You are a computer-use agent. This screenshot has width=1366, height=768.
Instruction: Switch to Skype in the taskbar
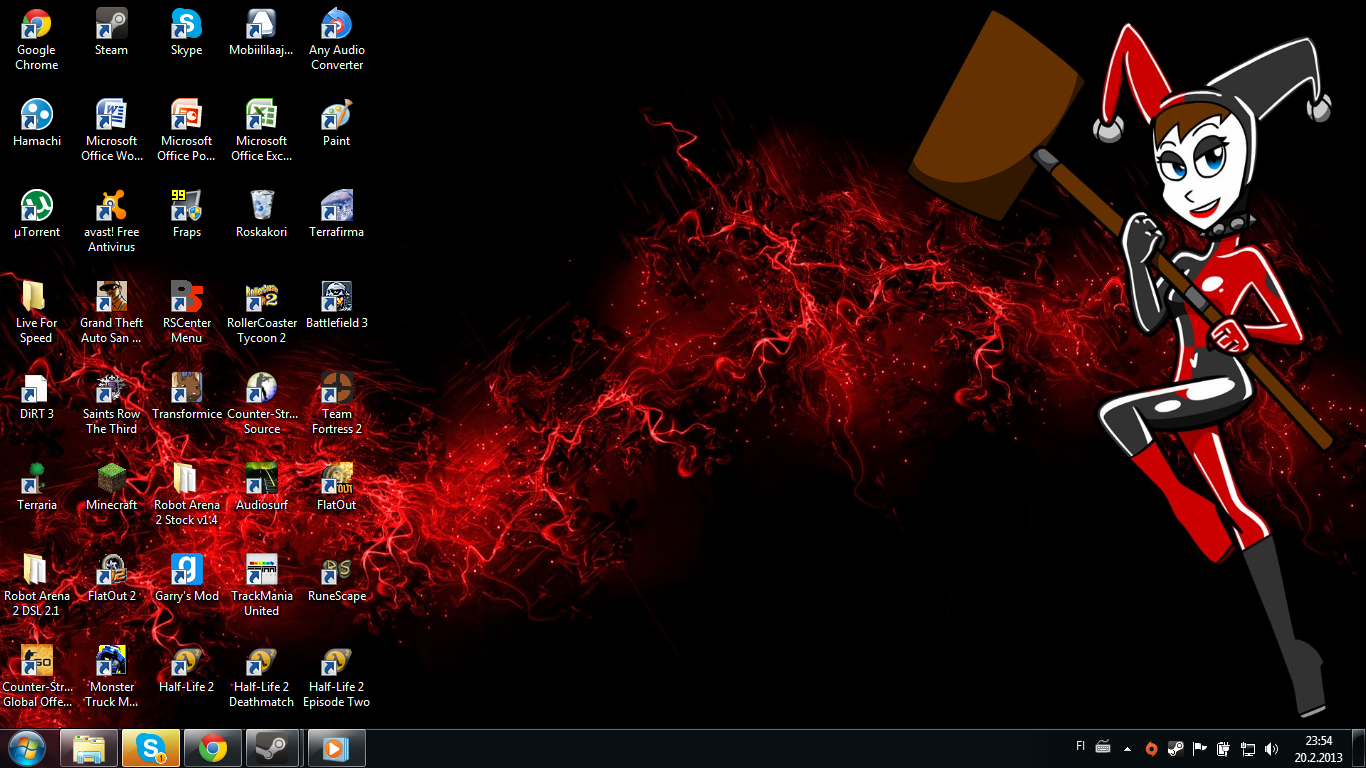[x=151, y=748]
